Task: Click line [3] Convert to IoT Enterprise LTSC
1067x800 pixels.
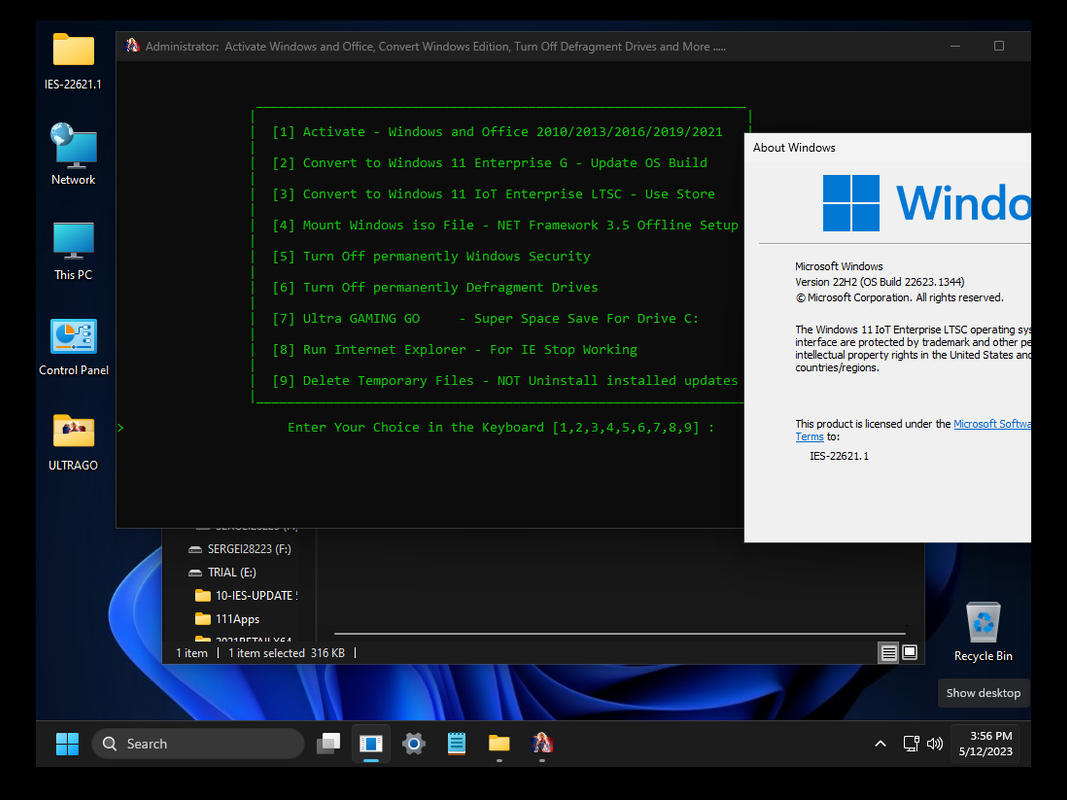Action: click(493, 195)
